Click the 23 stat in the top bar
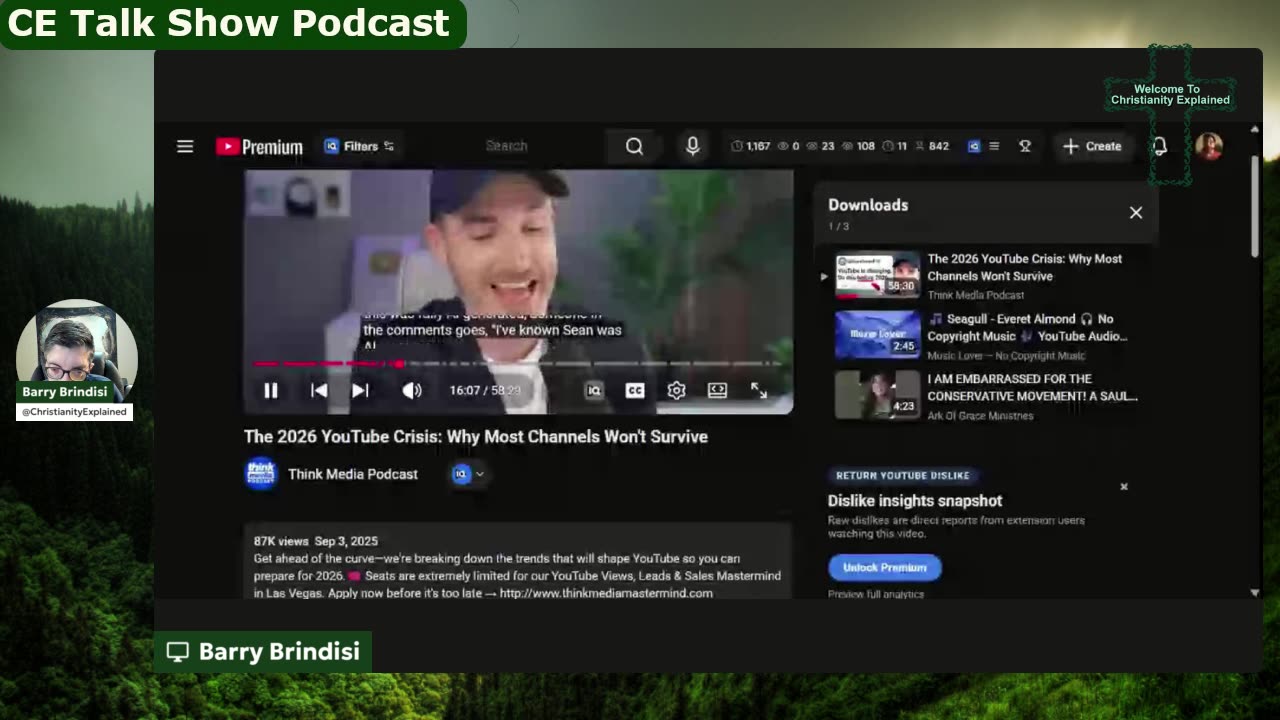Screen dimensions: 1280x720 [821, 146]
